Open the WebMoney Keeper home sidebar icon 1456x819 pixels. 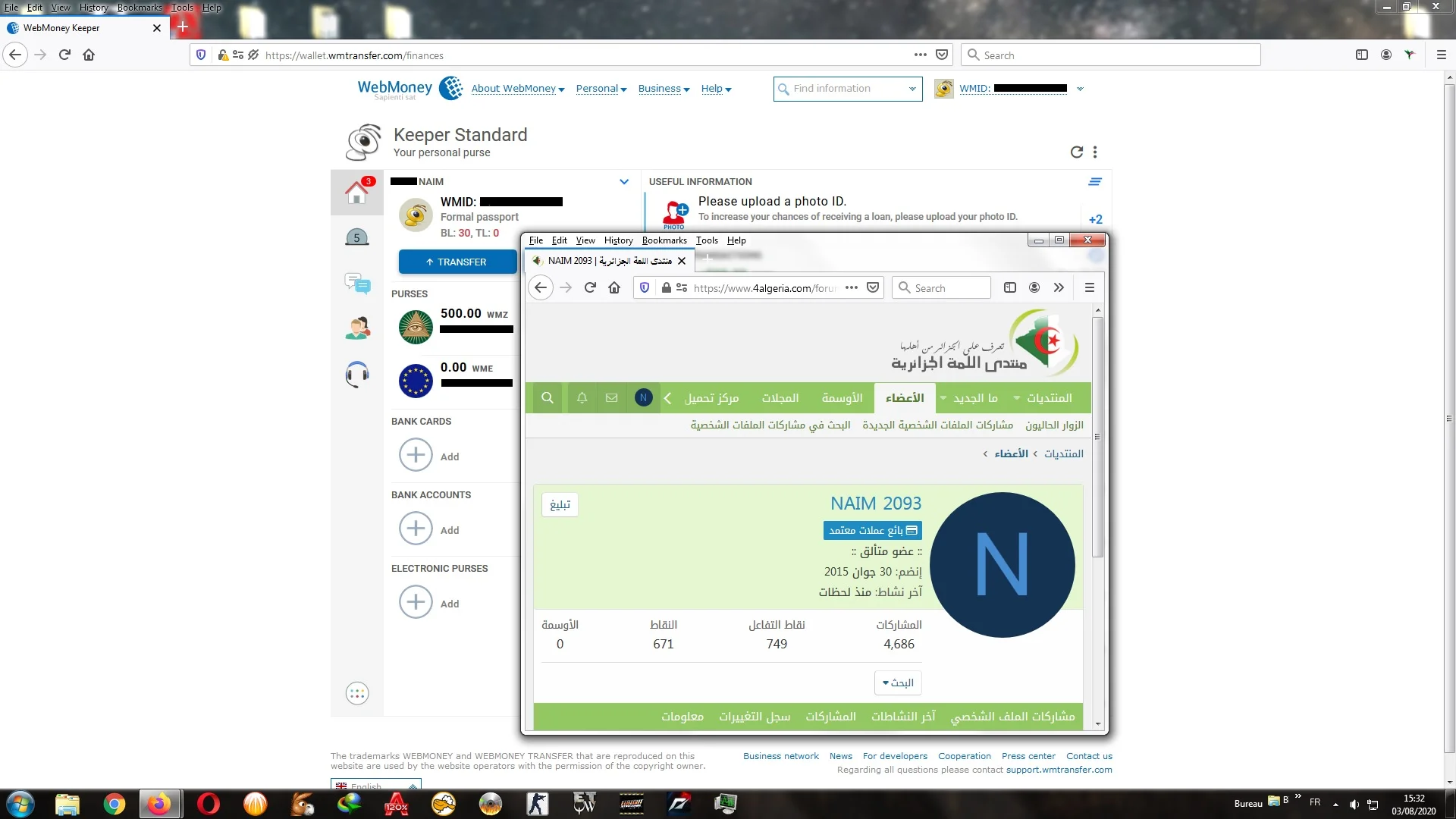(x=356, y=192)
